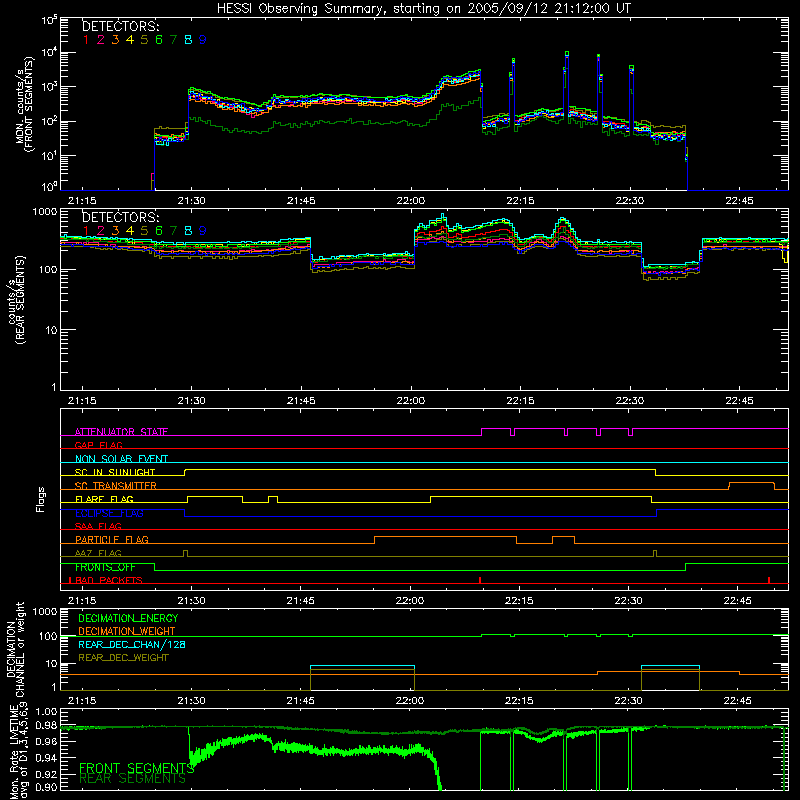Click the 21:30 tick label under the front segments plot
The image size is (800, 800).
pos(191,201)
